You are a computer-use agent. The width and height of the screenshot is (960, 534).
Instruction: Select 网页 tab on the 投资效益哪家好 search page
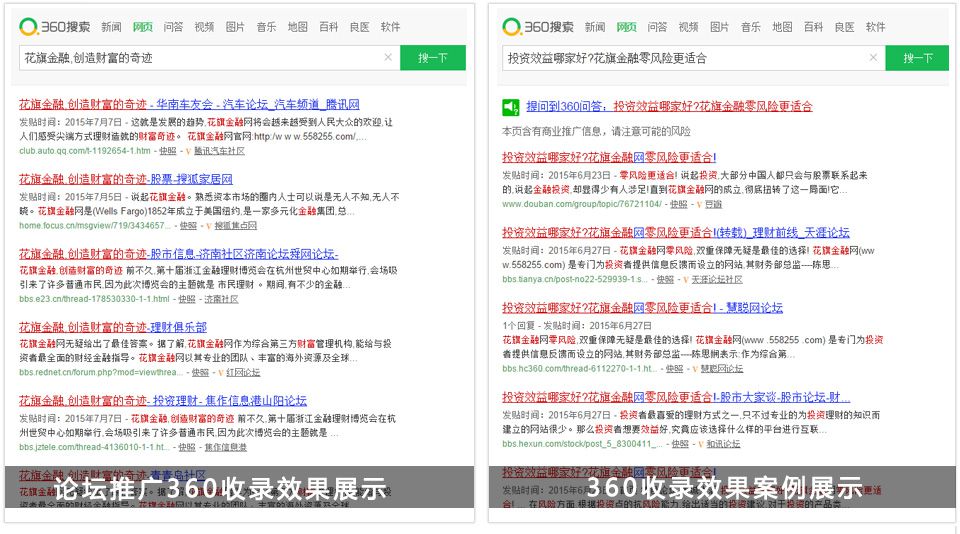pos(626,27)
